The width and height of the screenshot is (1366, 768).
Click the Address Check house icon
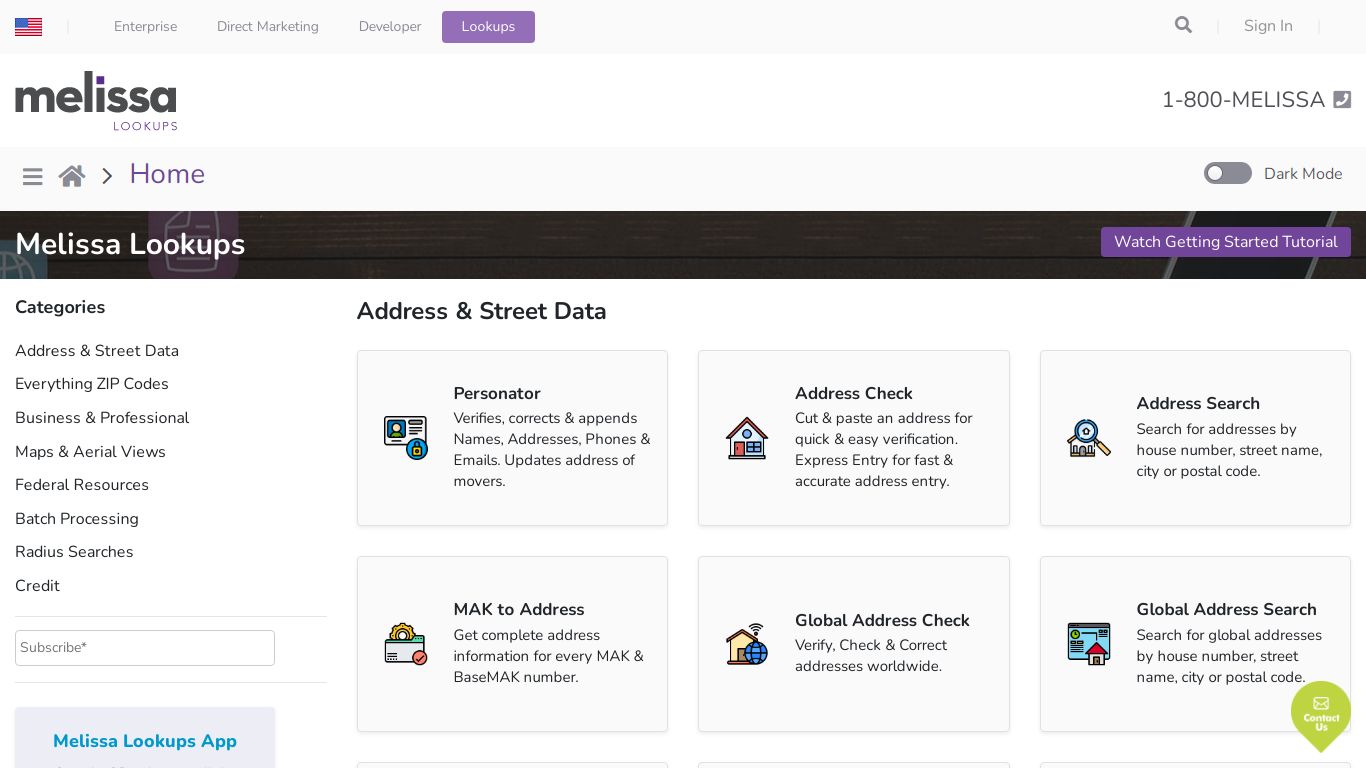click(747, 438)
